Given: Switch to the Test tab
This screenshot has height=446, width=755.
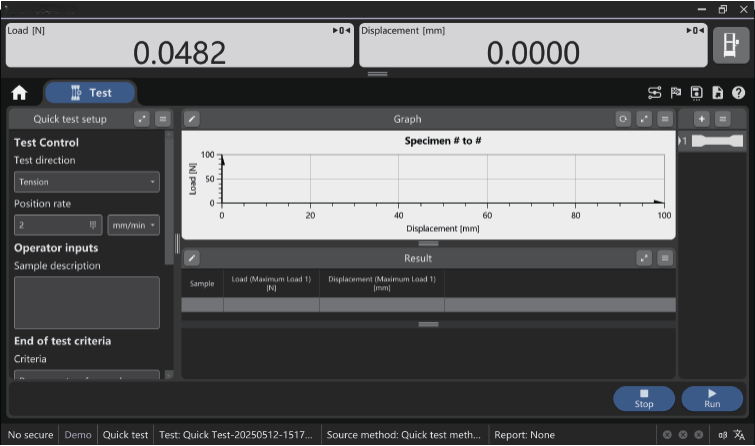Looking at the screenshot, I should click(90, 93).
